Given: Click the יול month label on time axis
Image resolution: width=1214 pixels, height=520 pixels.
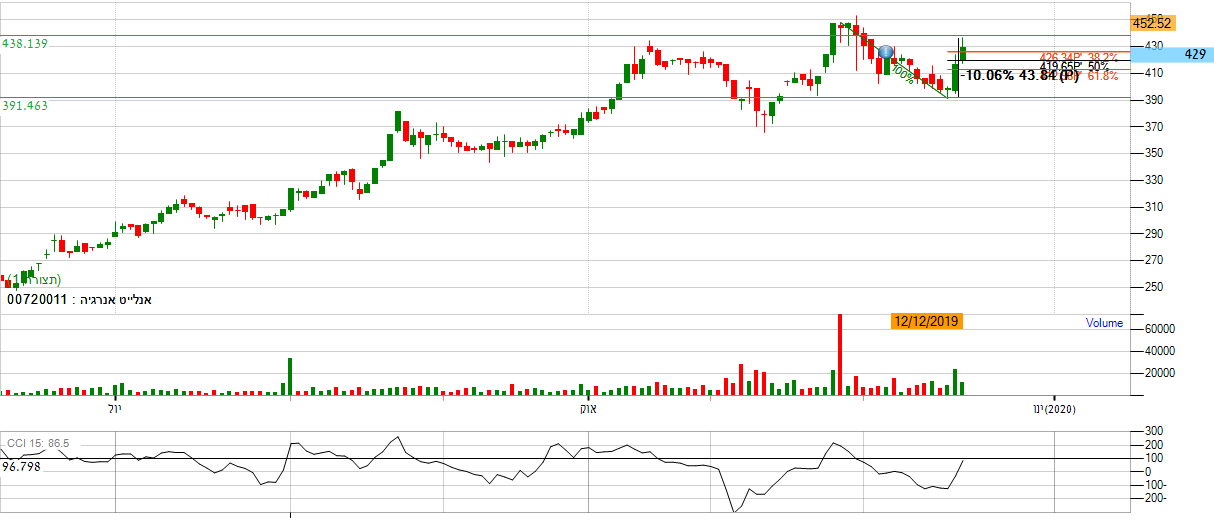Looking at the screenshot, I should click(113, 409).
